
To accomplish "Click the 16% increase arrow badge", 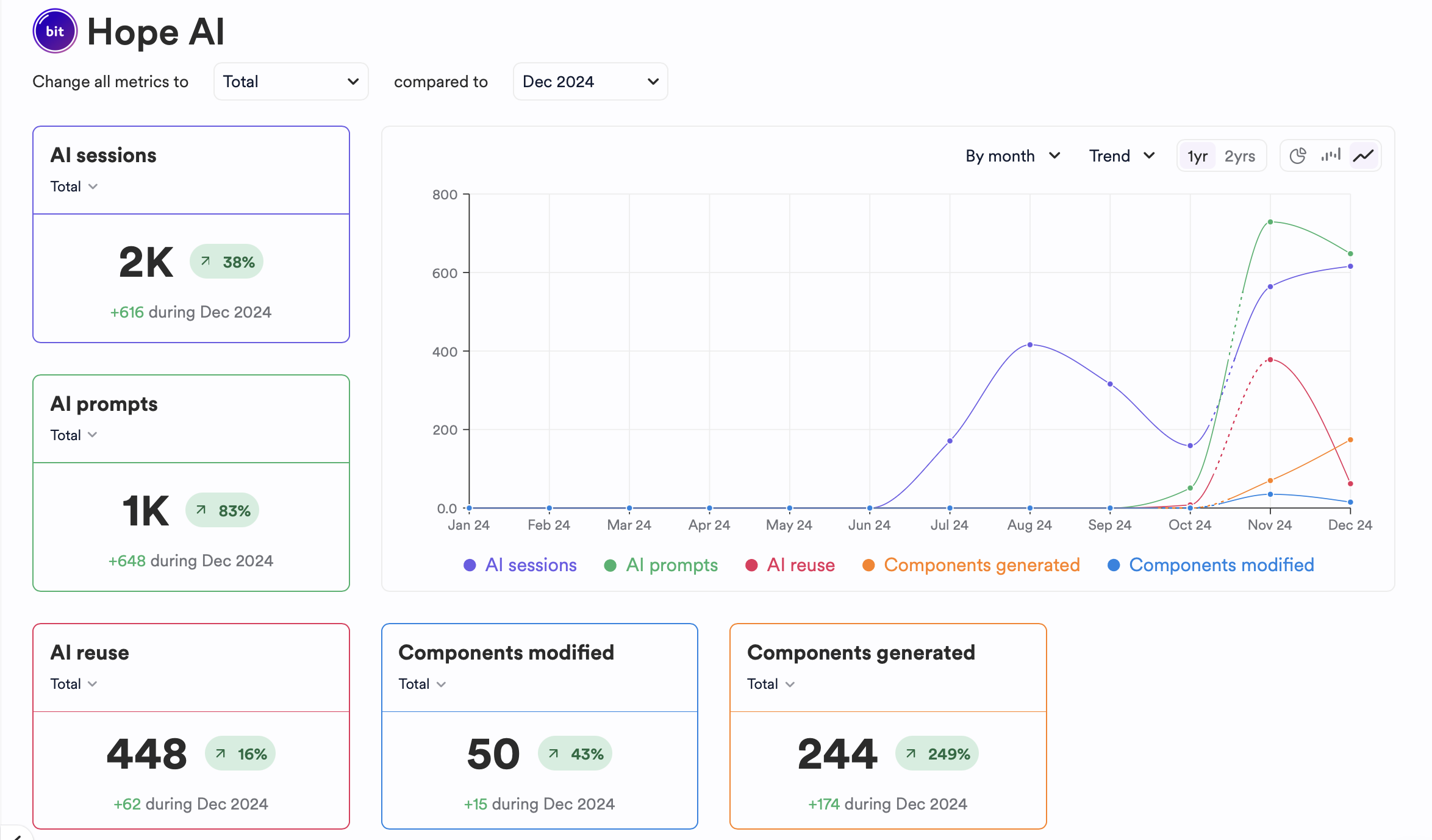I will tap(240, 754).
